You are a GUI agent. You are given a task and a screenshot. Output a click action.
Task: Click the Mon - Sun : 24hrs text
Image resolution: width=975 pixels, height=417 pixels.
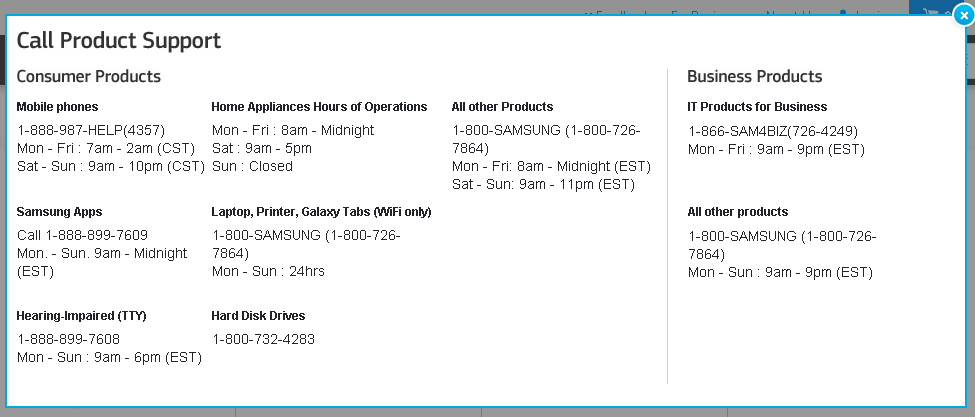[x=268, y=272]
